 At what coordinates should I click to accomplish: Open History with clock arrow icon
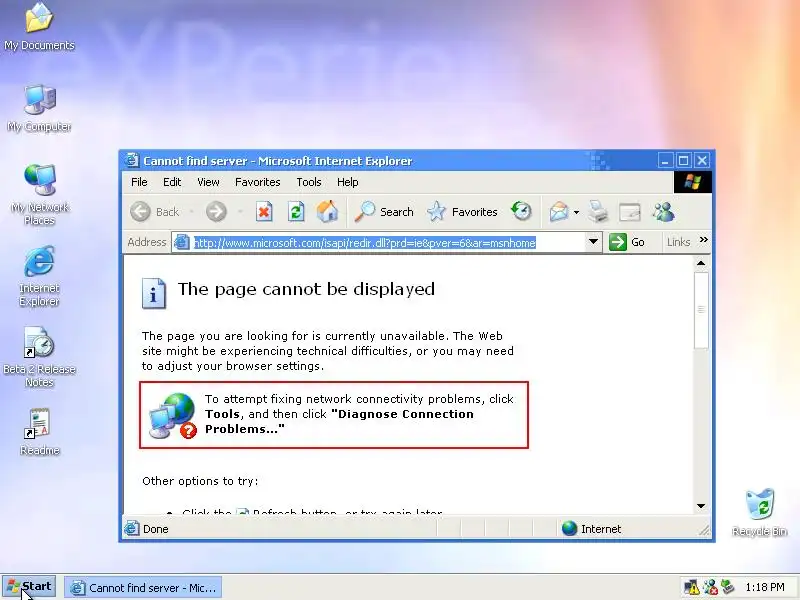pos(521,211)
